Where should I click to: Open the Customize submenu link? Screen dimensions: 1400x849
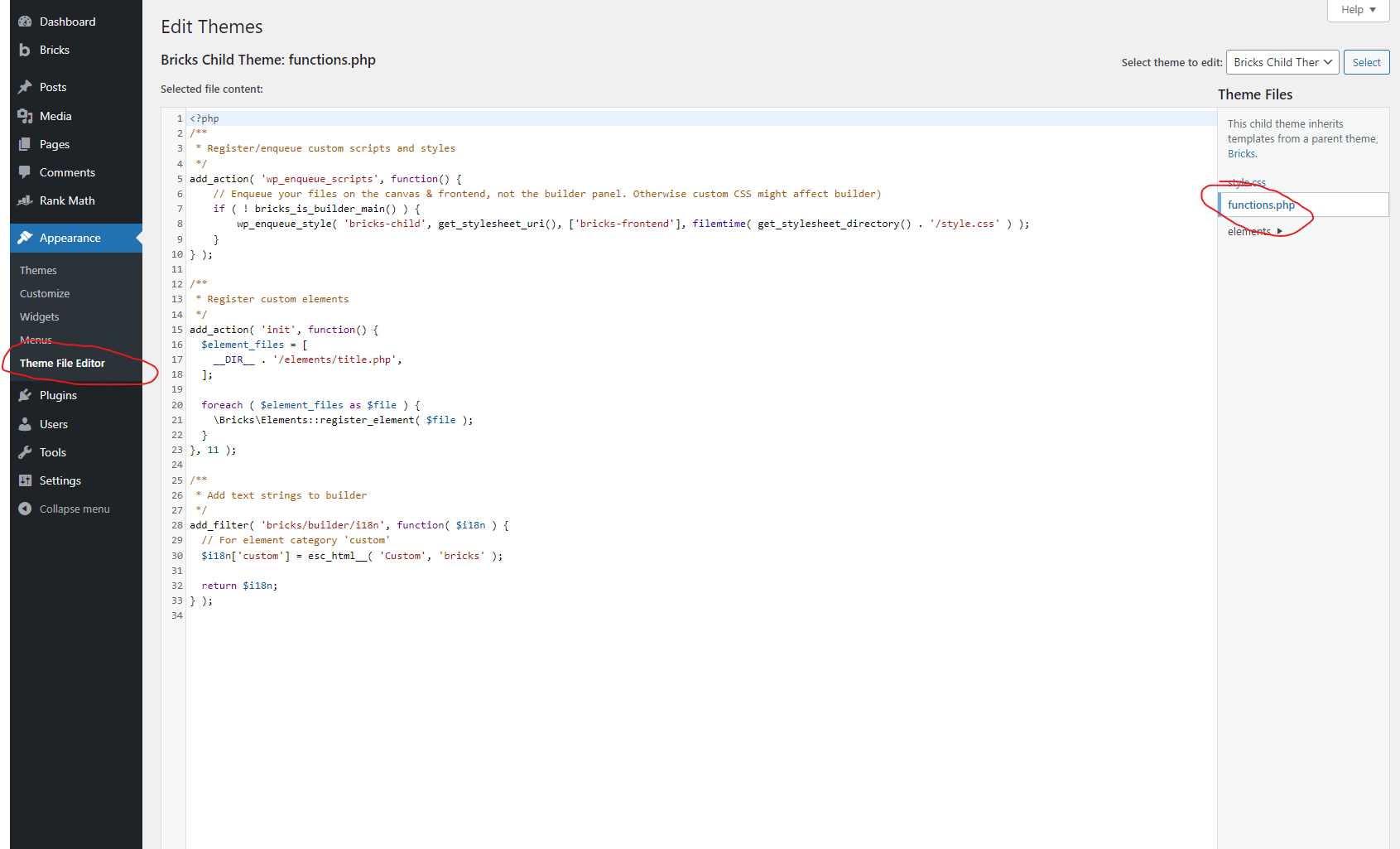coord(45,294)
